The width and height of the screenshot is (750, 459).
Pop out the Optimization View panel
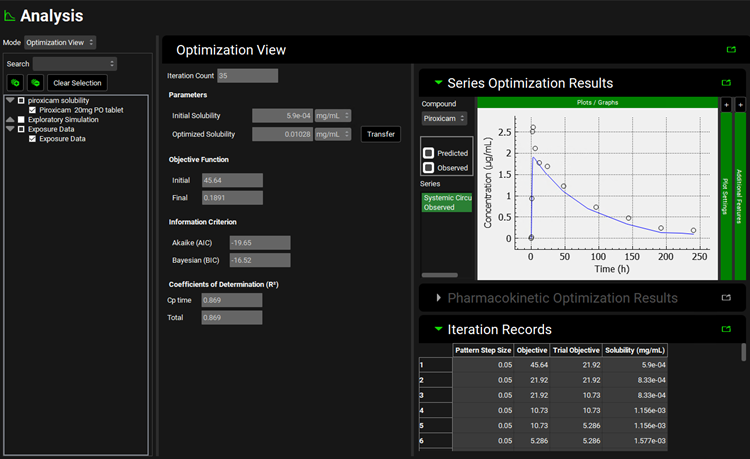tap(731, 50)
